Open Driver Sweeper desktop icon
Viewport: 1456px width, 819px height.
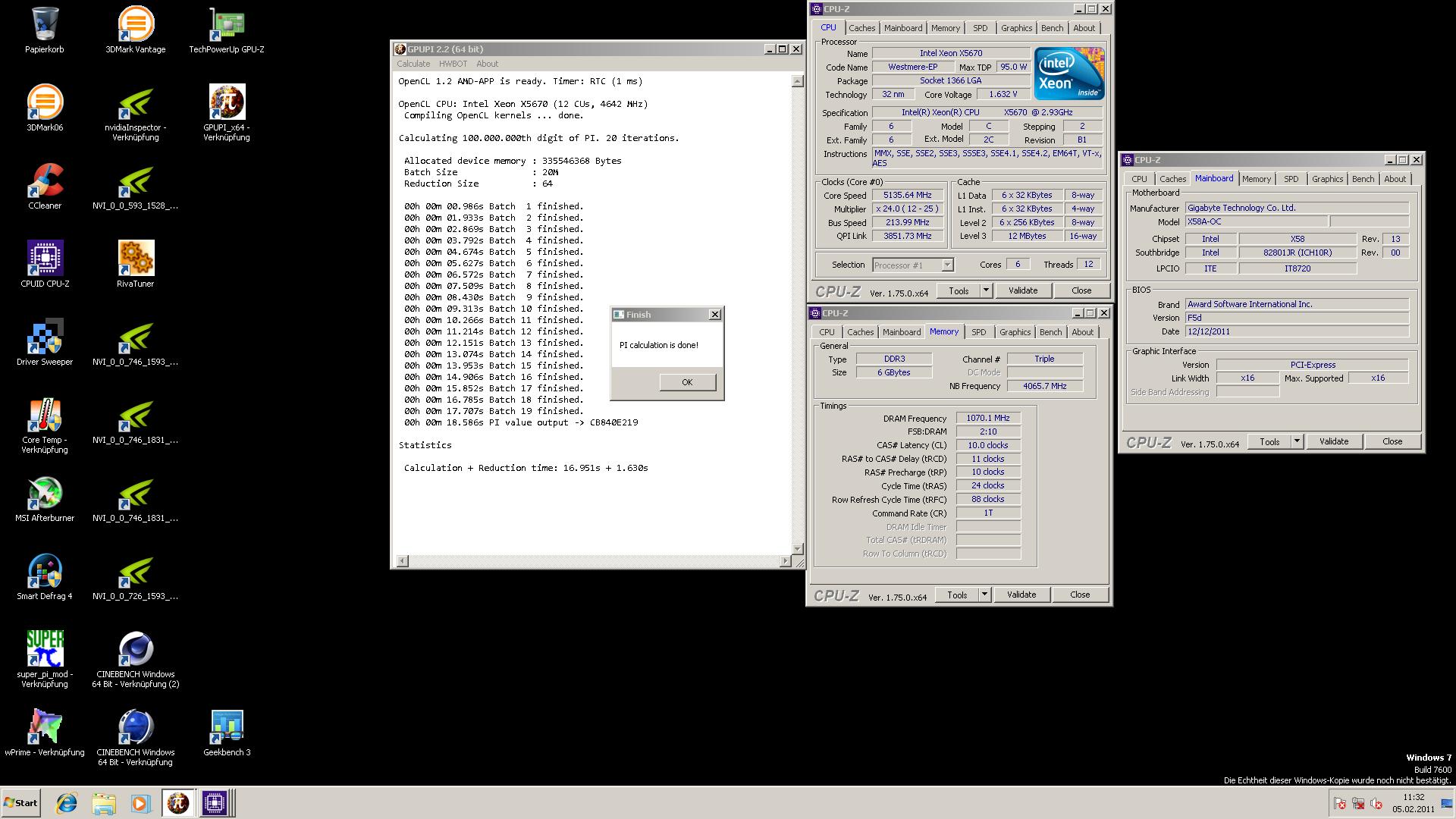click(x=45, y=342)
